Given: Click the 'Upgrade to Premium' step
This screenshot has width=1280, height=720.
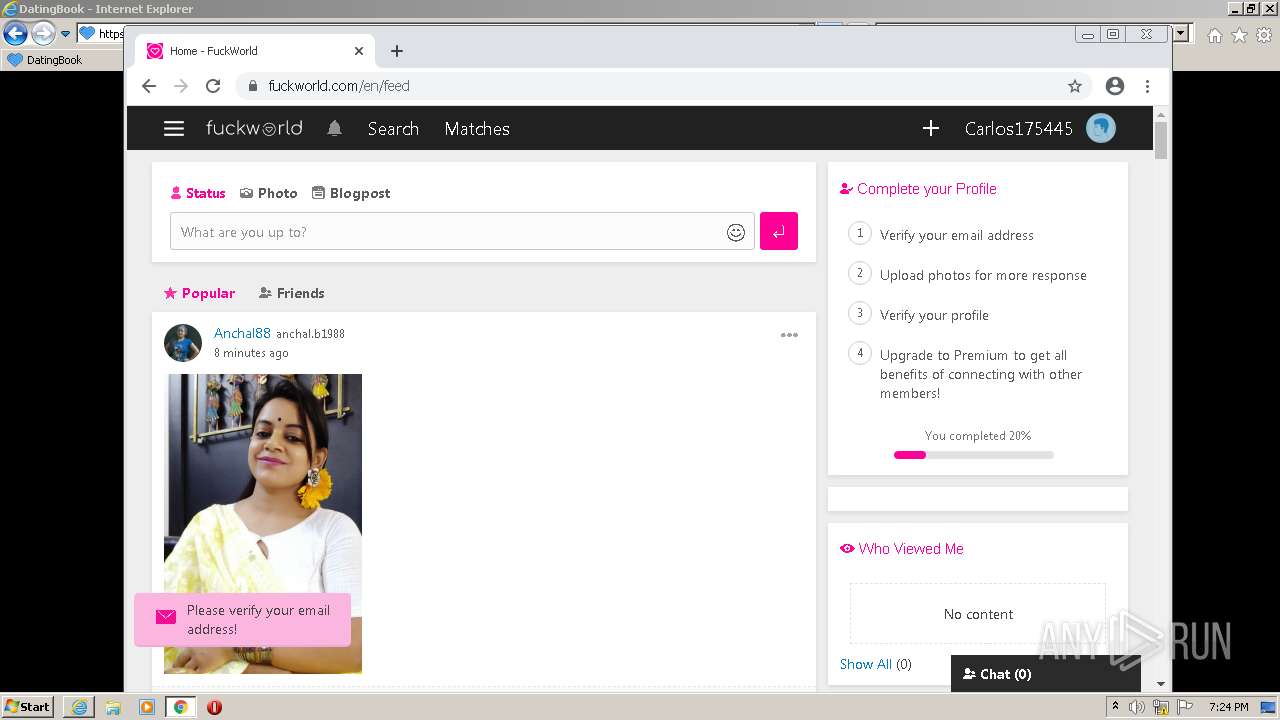Looking at the screenshot, I should coord(981,374).
